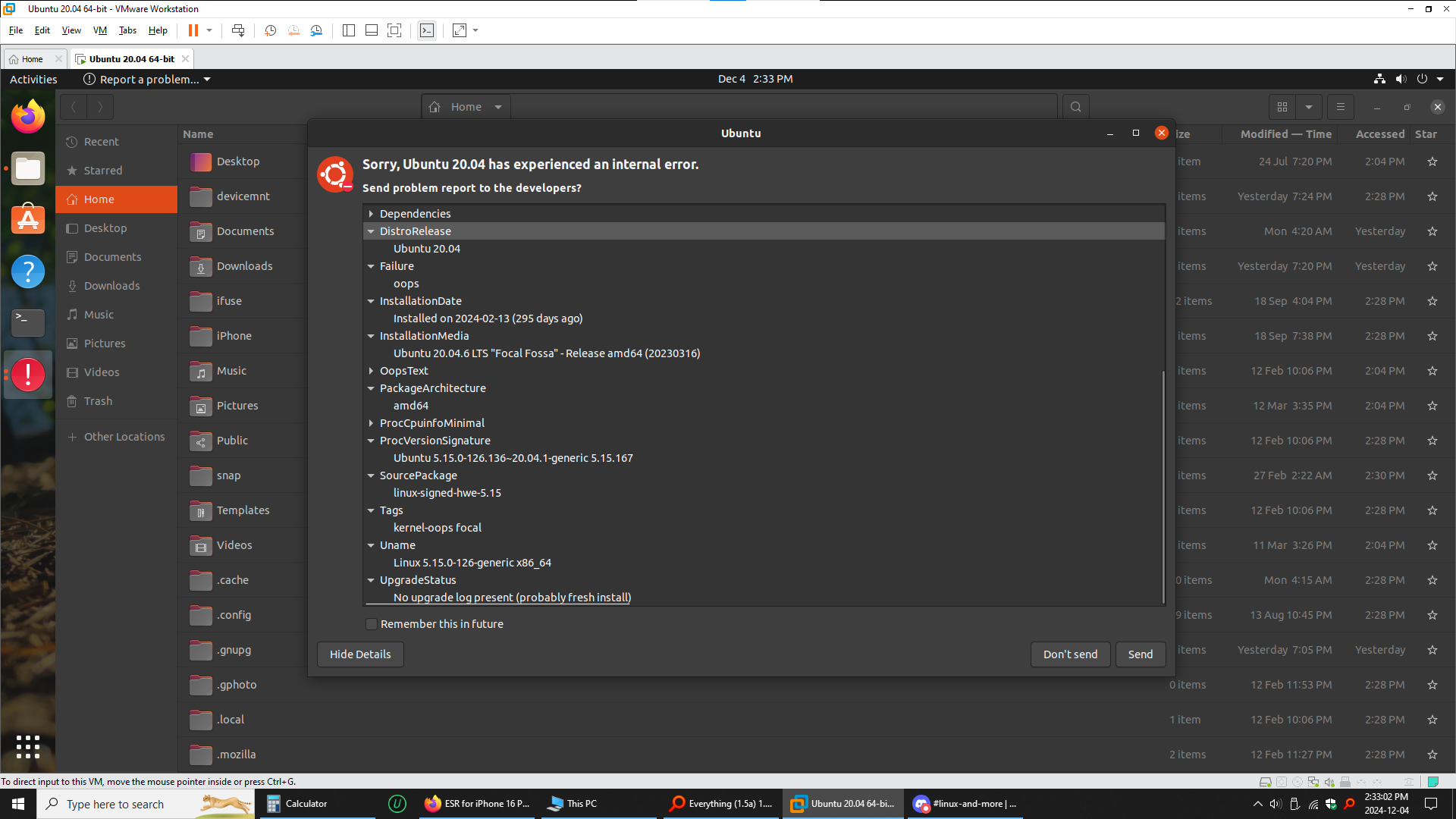Collapse the DistroRelease tree row
Viewport: 1456px width, 819px height.
coord(371,231)
